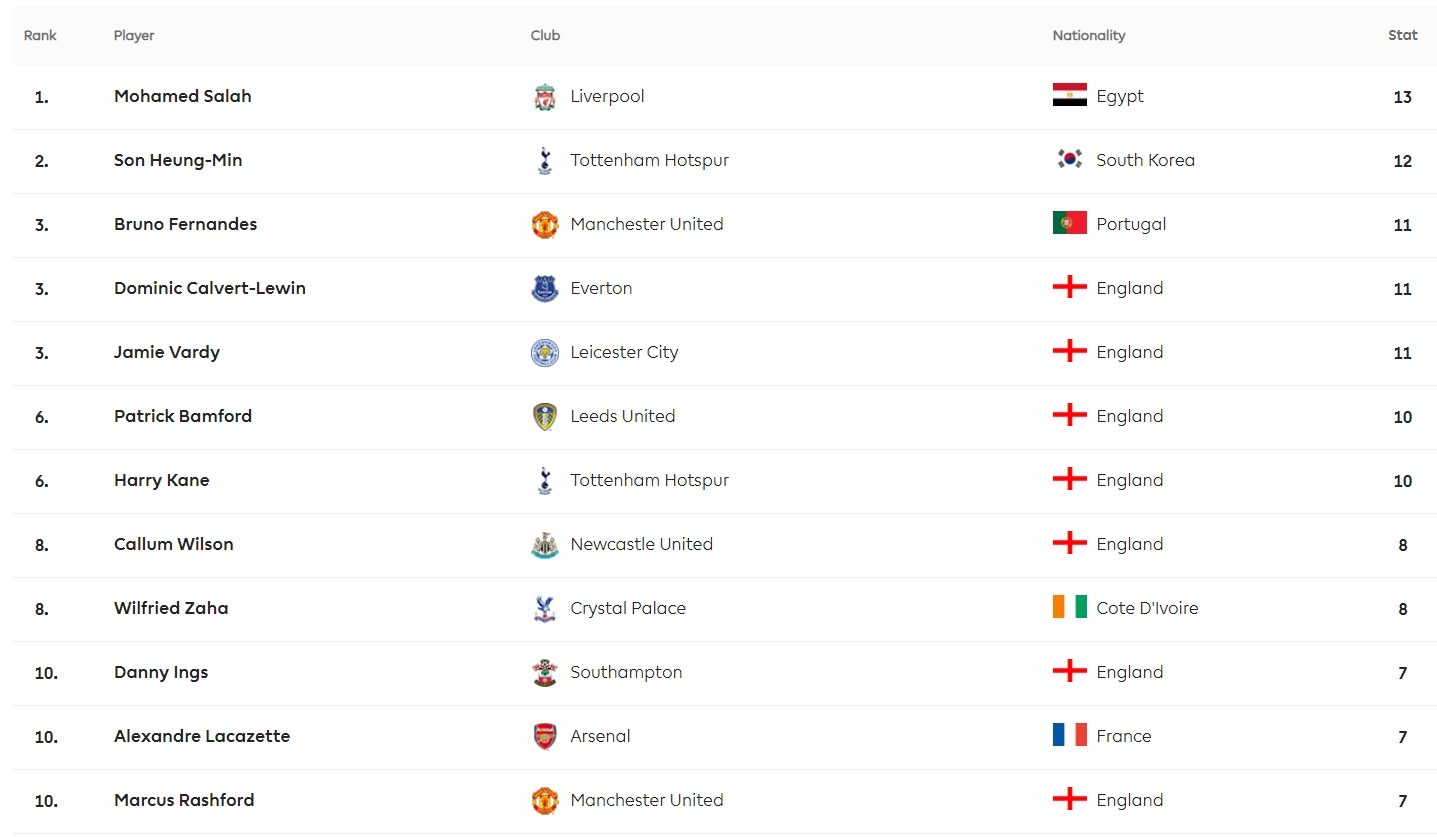Screen dimensions: 1437x837
Task: Click the Leicester City crest icon
Action: tap(544, 353)
